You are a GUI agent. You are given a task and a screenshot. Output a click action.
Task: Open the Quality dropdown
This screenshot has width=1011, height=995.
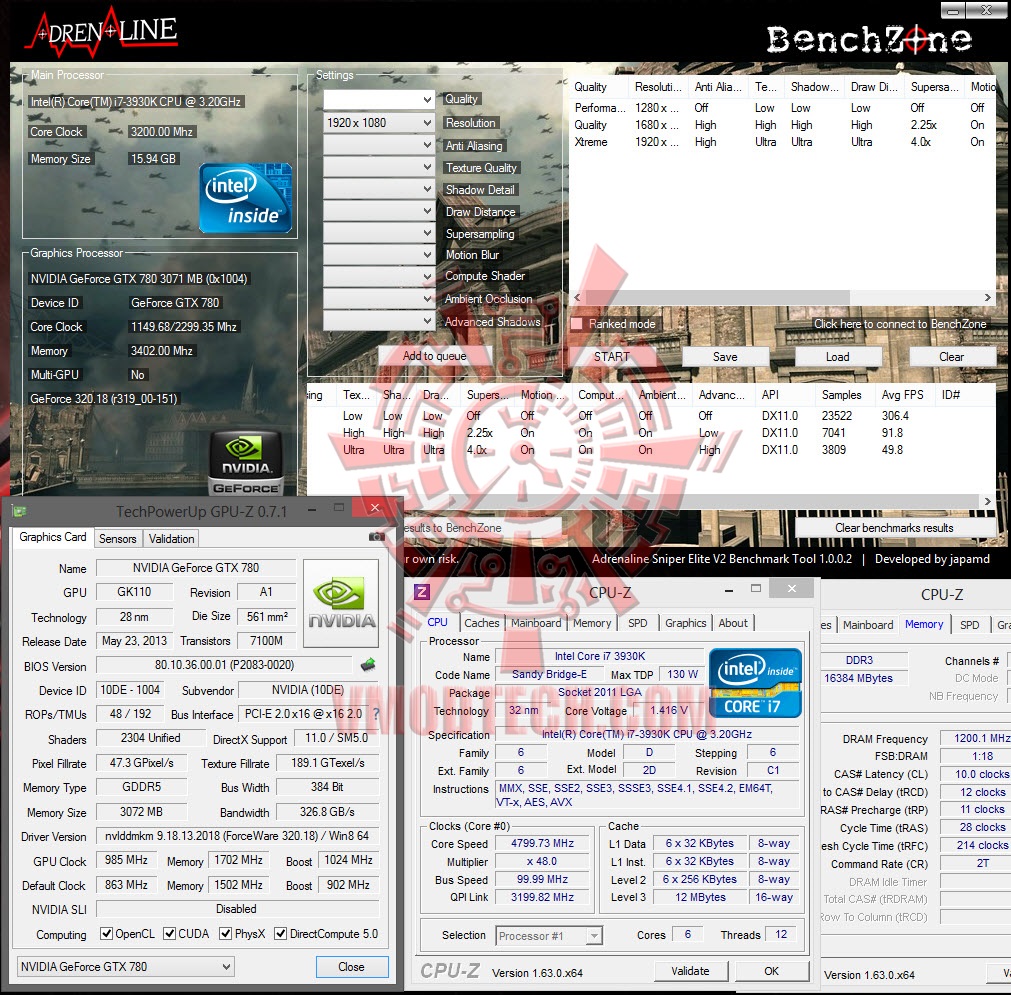(379, 99)
